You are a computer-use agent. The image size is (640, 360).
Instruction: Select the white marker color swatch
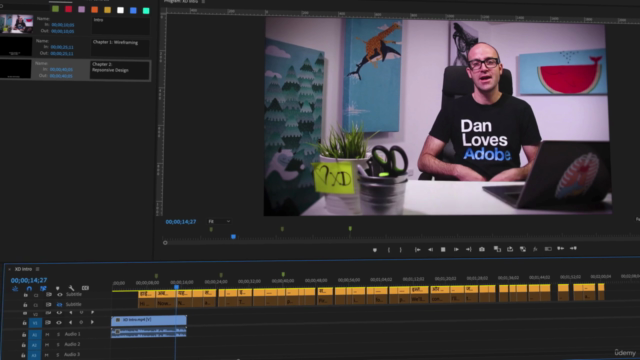coord(120,10)
